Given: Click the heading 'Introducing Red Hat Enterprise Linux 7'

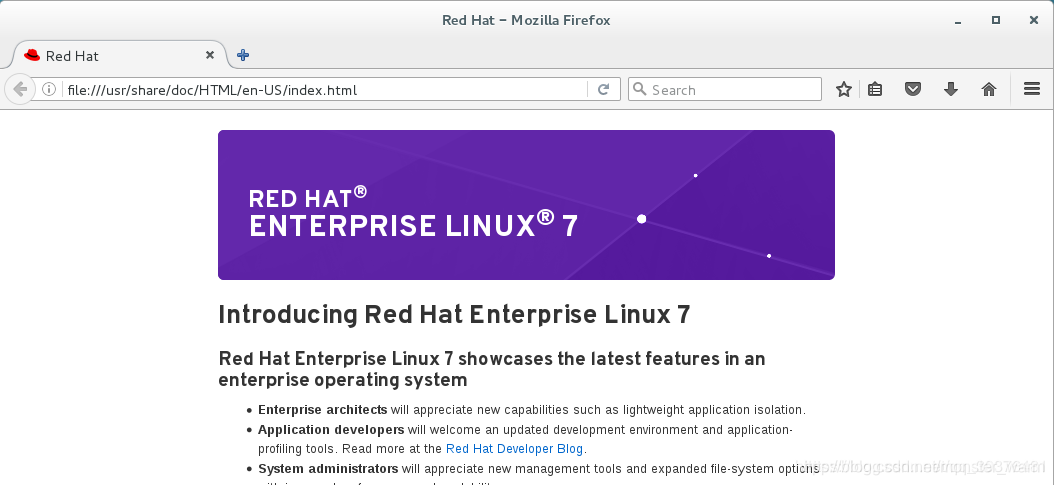Looking at the screenshot, I should [x=454, y=314].
